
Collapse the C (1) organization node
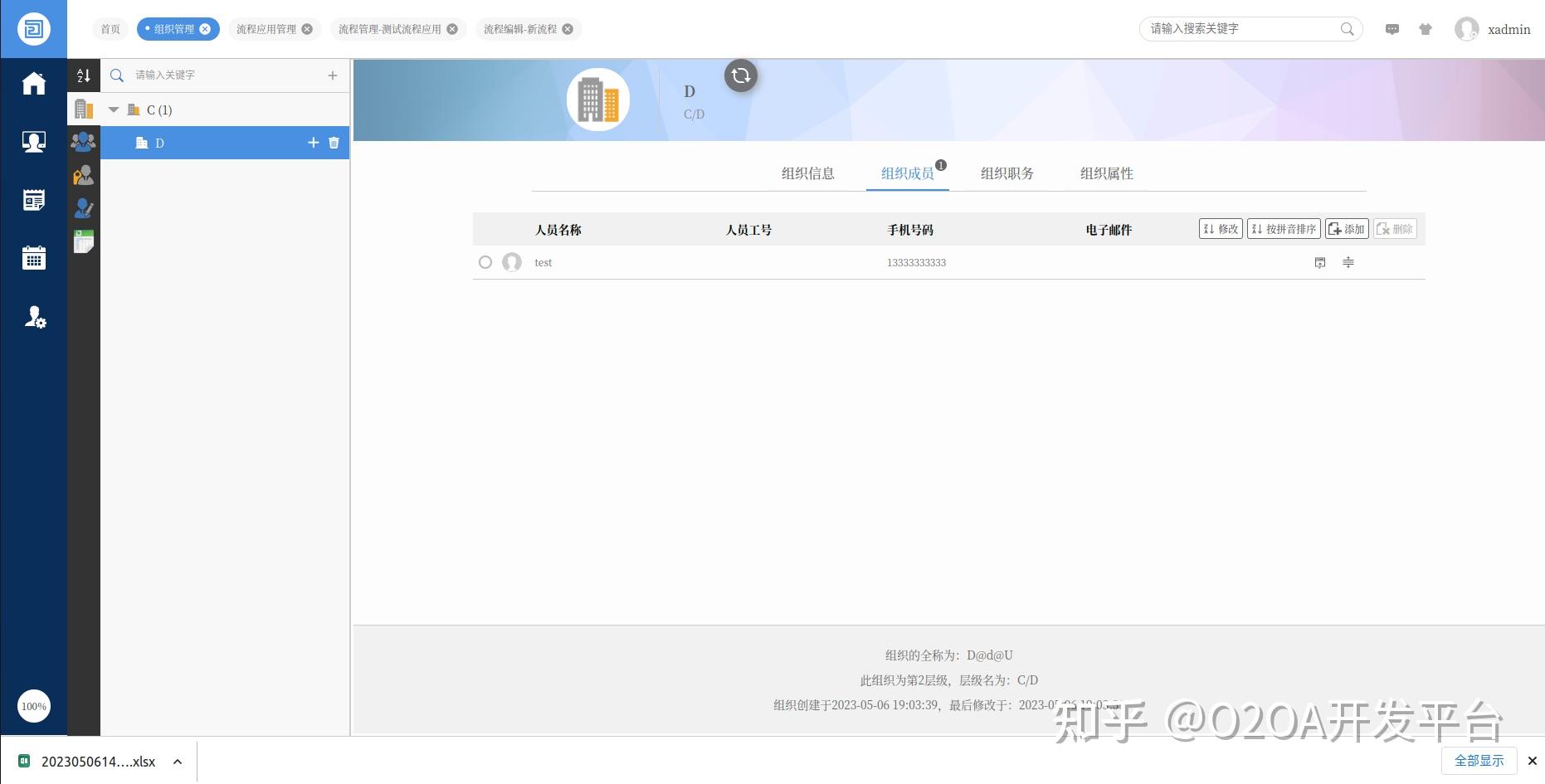point(114,109)
